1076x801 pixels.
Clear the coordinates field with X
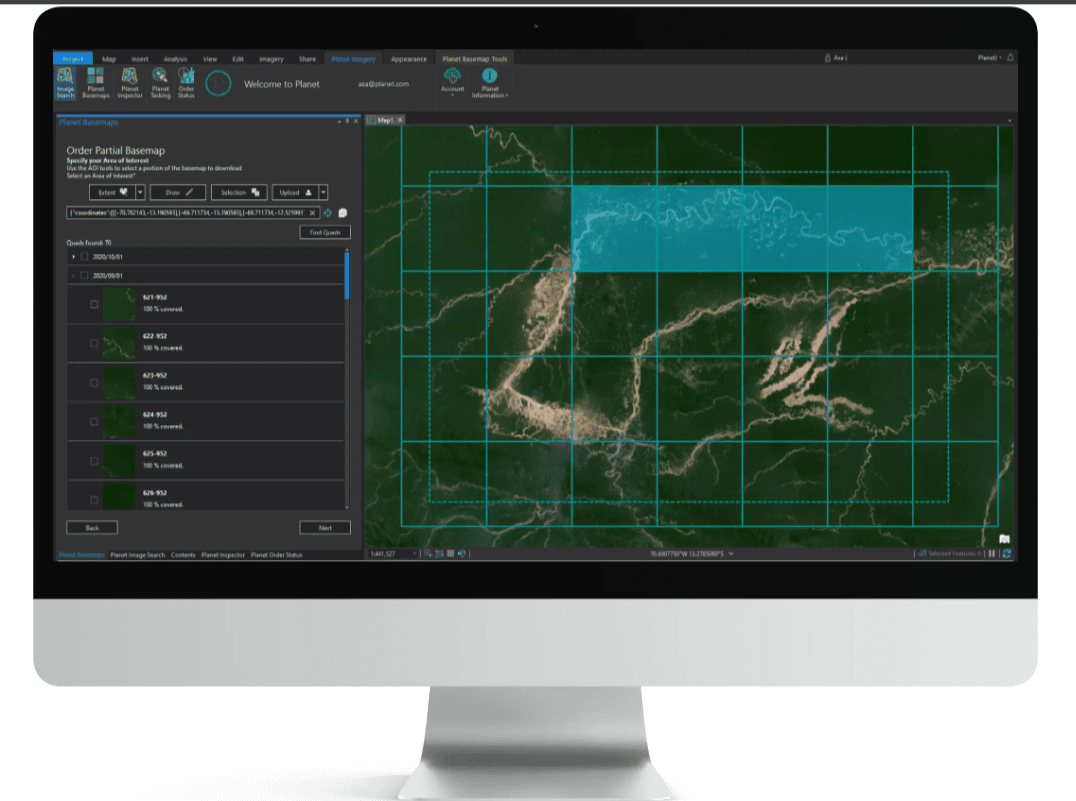tap(312, 213)
